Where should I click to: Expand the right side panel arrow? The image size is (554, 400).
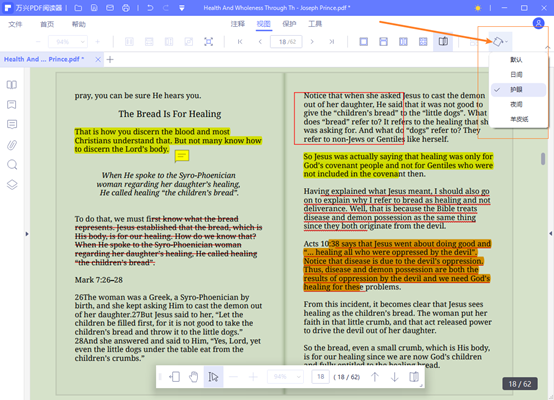pyautogui.click(x=550, y=234)
